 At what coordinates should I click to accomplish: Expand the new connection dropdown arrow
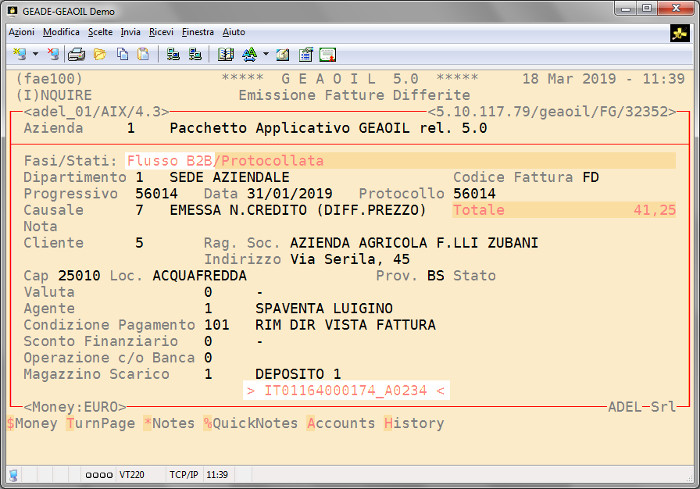(36, 54)
